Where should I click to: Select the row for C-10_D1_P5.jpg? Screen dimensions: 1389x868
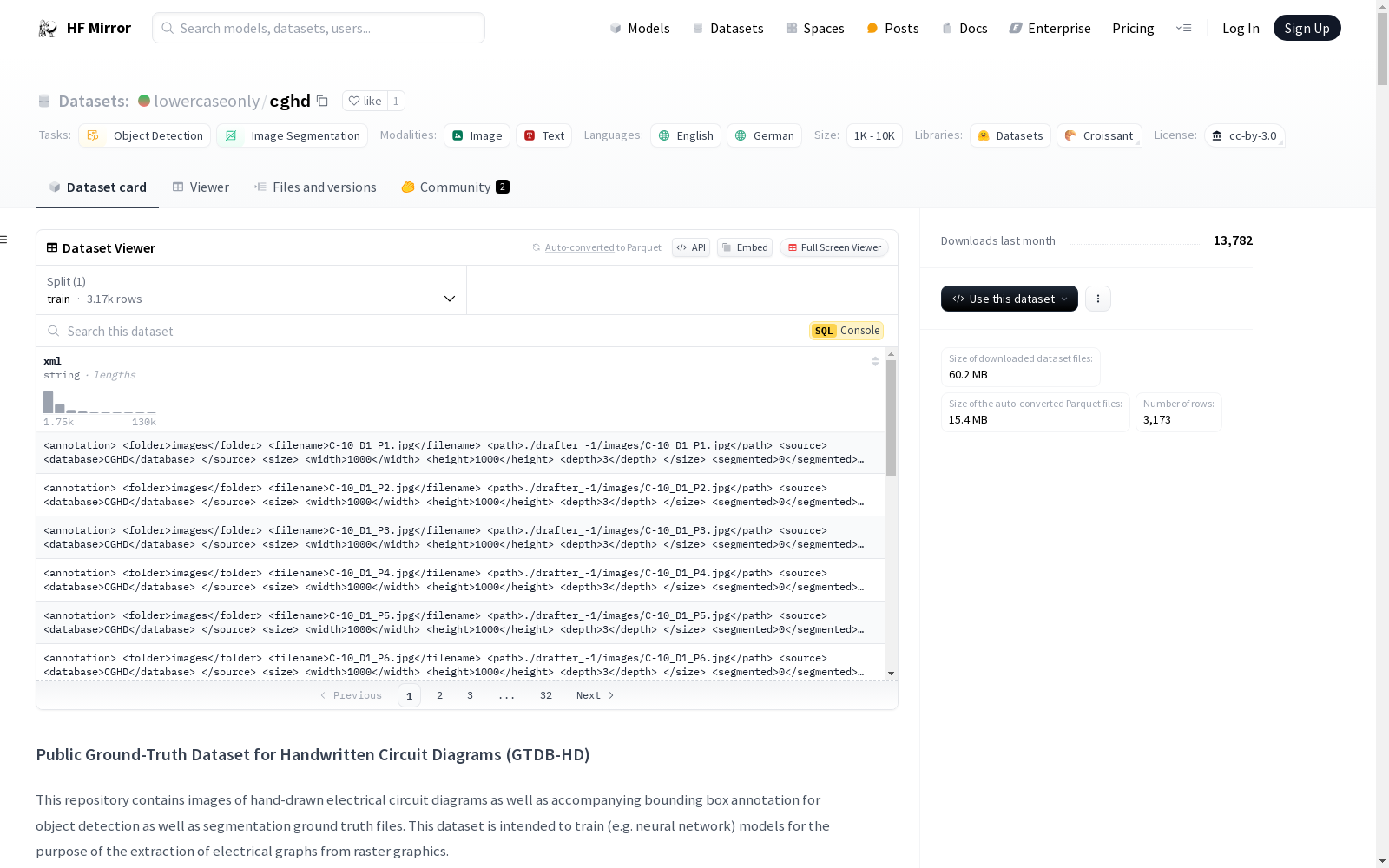point(460,622)
